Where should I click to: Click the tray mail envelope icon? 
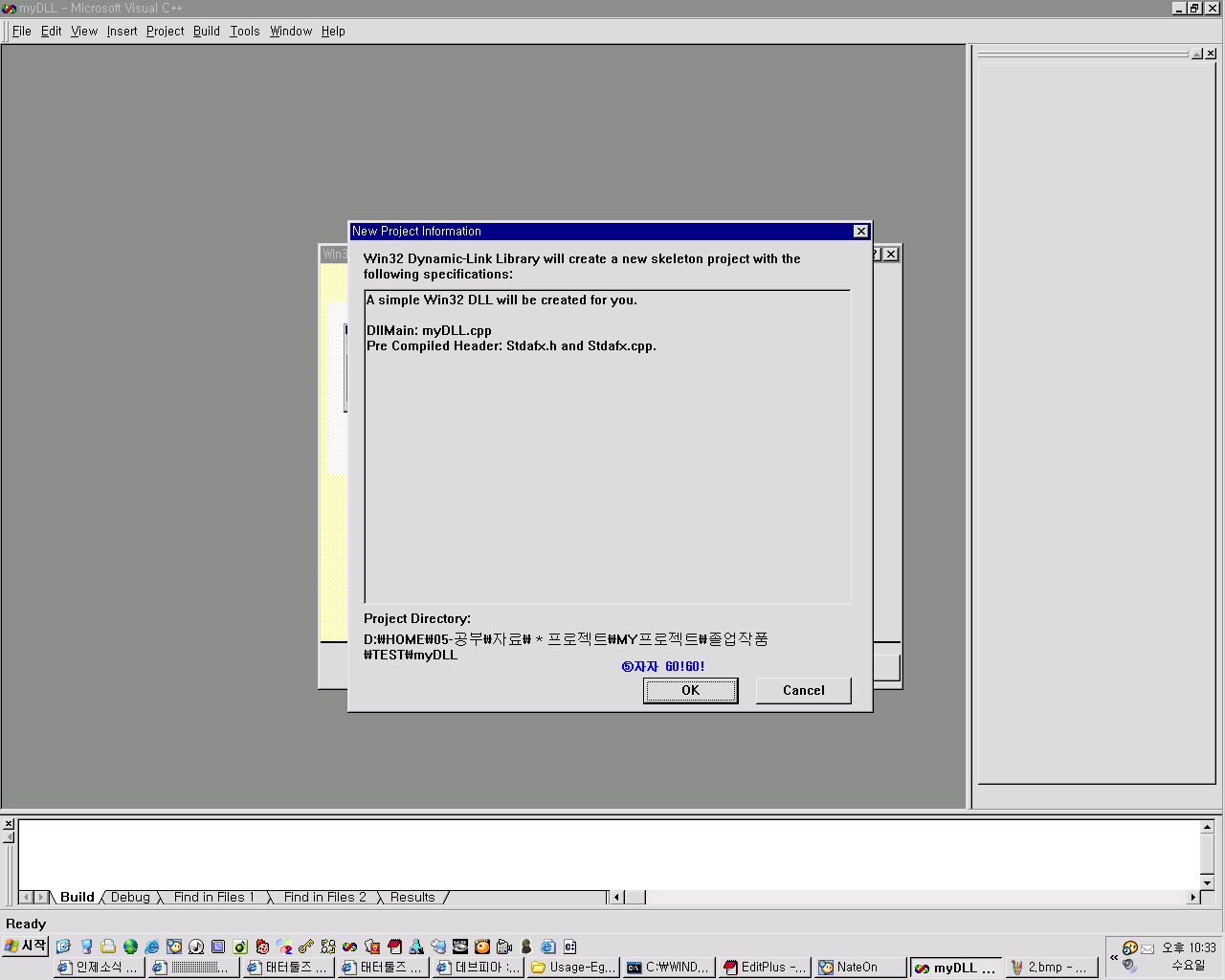pyautogui.click(x=1147, y=948)
